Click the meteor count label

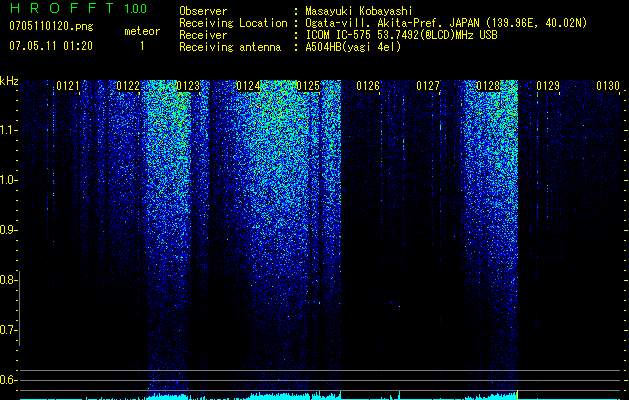point(142,31)
